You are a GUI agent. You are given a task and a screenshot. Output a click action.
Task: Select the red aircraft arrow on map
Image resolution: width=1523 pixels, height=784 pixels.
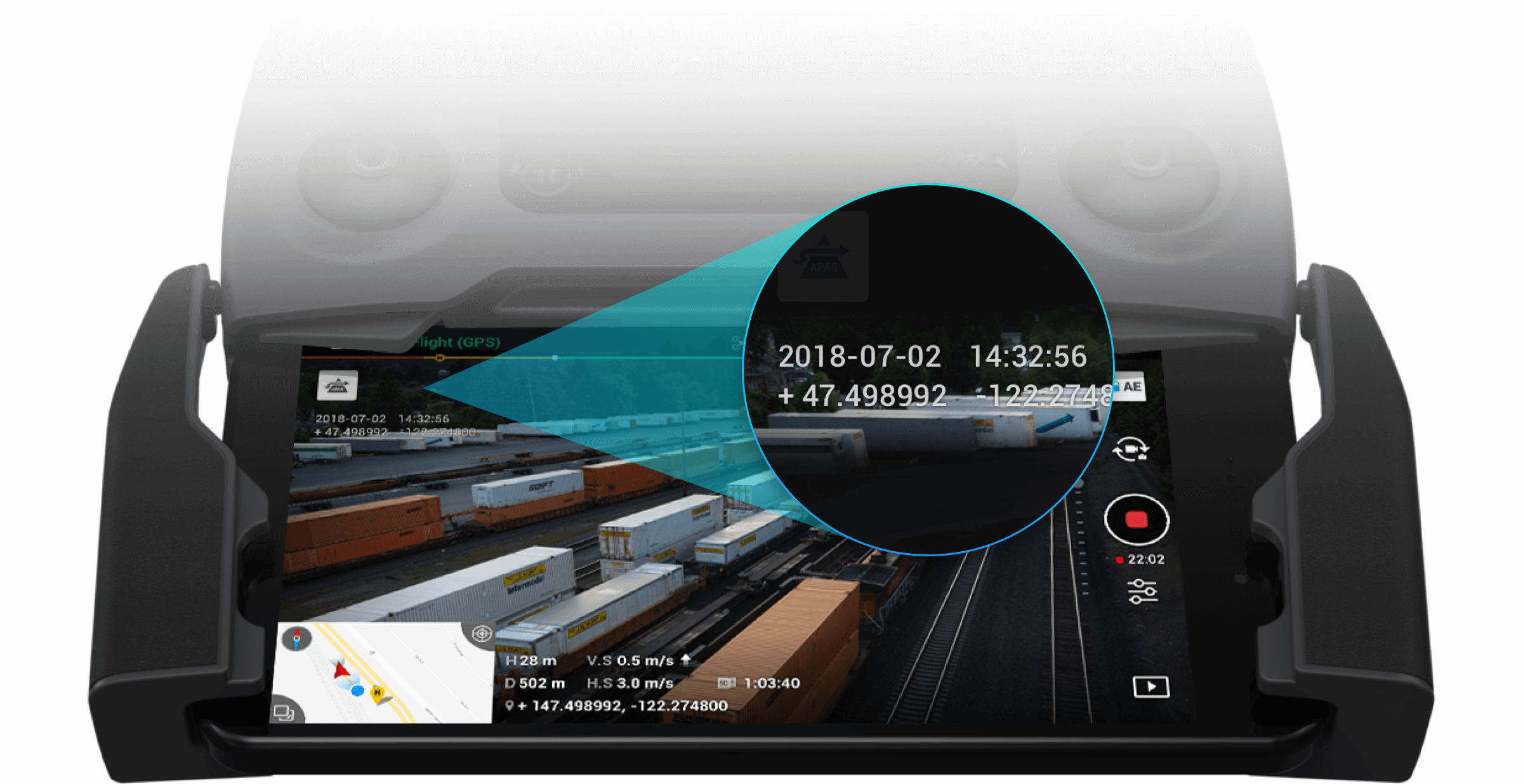(341, 670)
